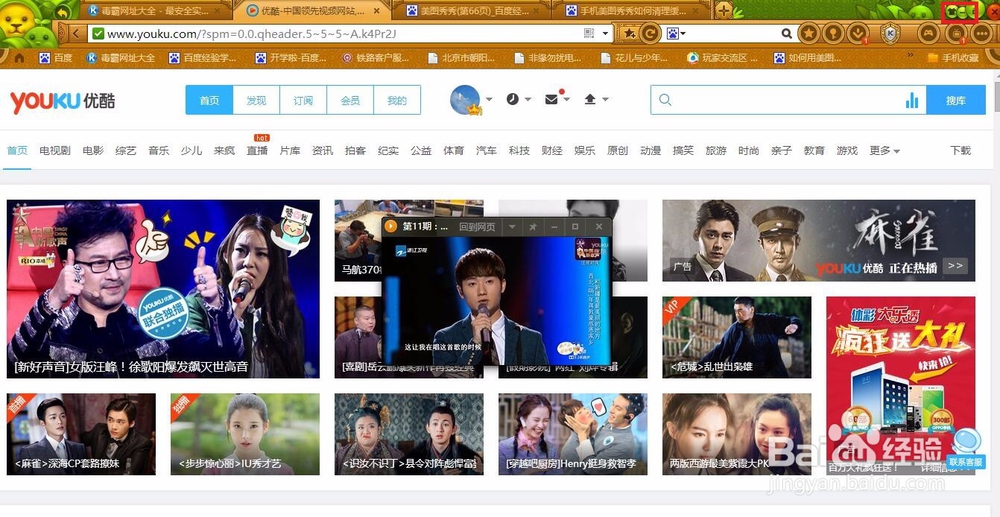Open the 下载 link
This screenshot has height=517, width=1000.
[x=960, y=150]
